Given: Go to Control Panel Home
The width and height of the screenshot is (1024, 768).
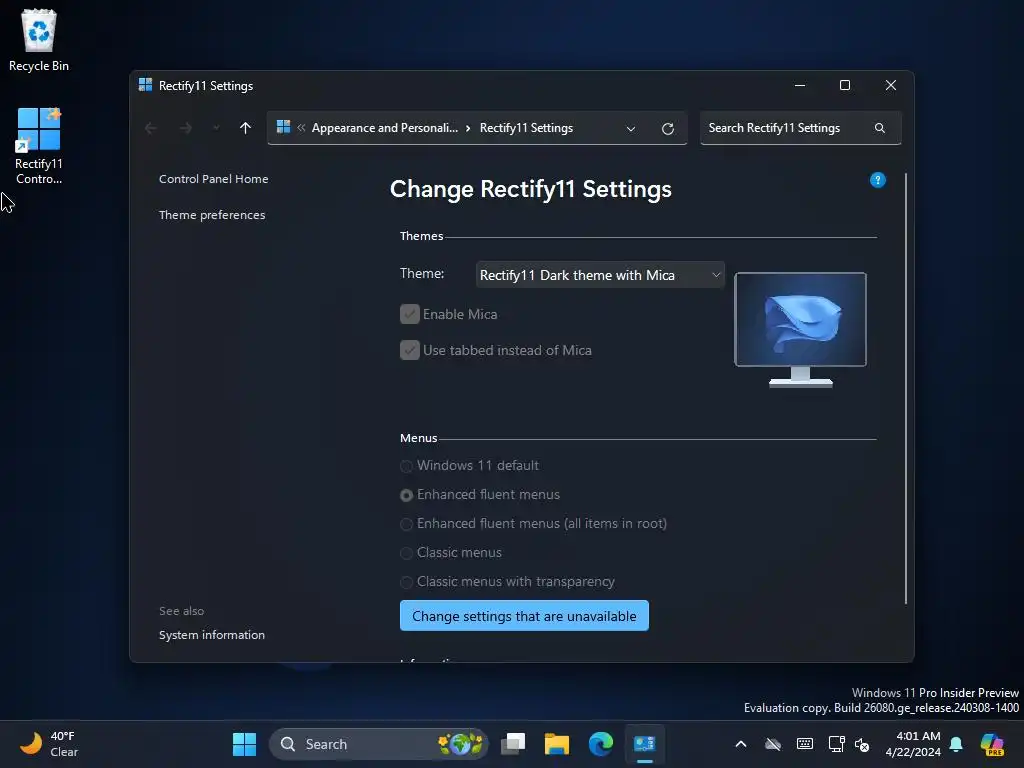Looking at the screenshot, I should point(214,179).
